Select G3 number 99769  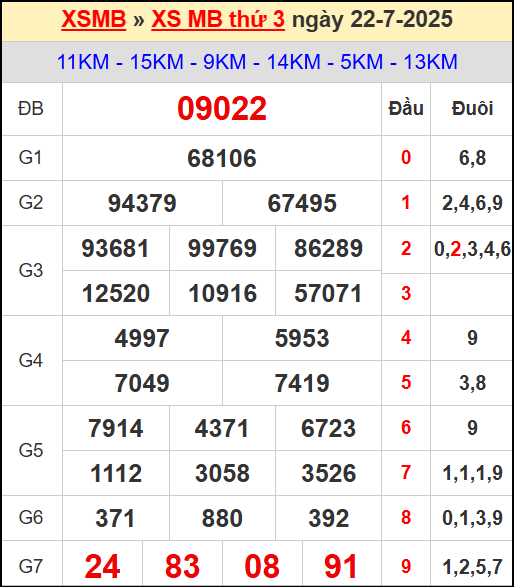click(222, 248)
